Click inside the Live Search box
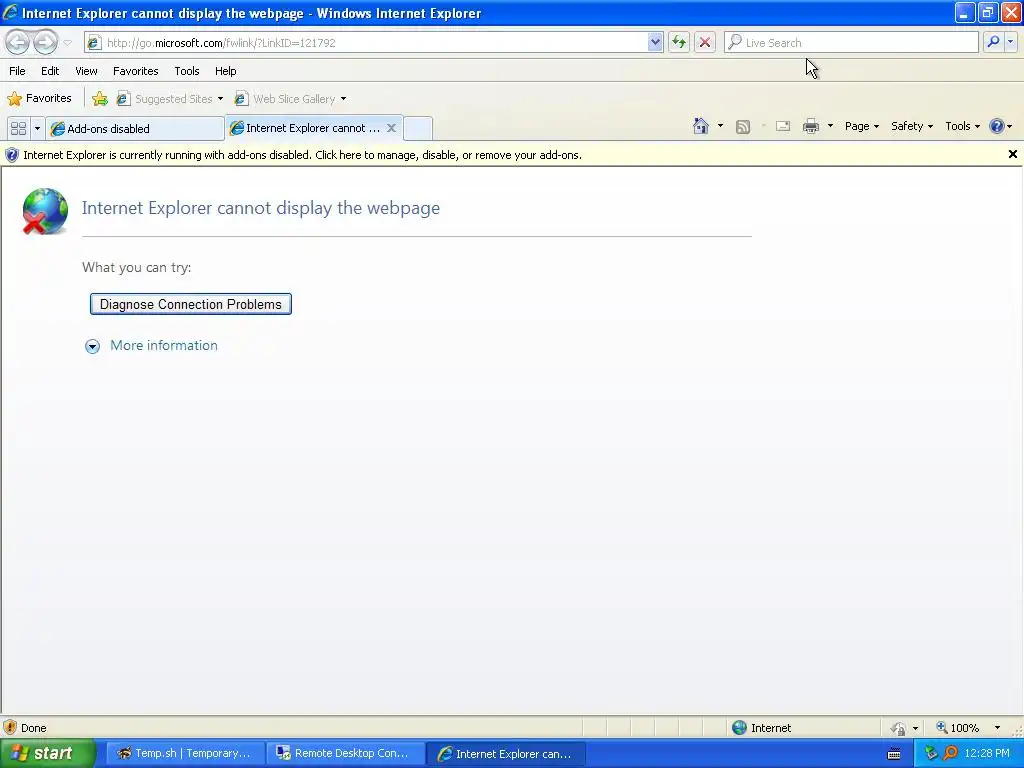The height and width of the screenshot is (768, 1024). coord(851,42)
